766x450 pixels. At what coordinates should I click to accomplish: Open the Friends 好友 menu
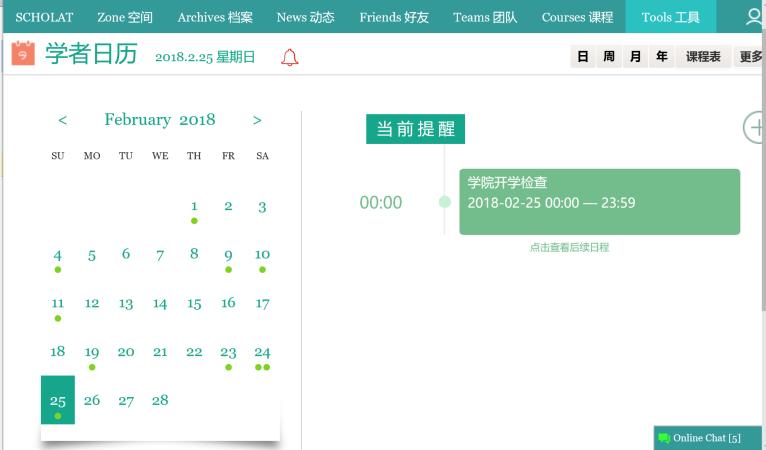(394, 17)
